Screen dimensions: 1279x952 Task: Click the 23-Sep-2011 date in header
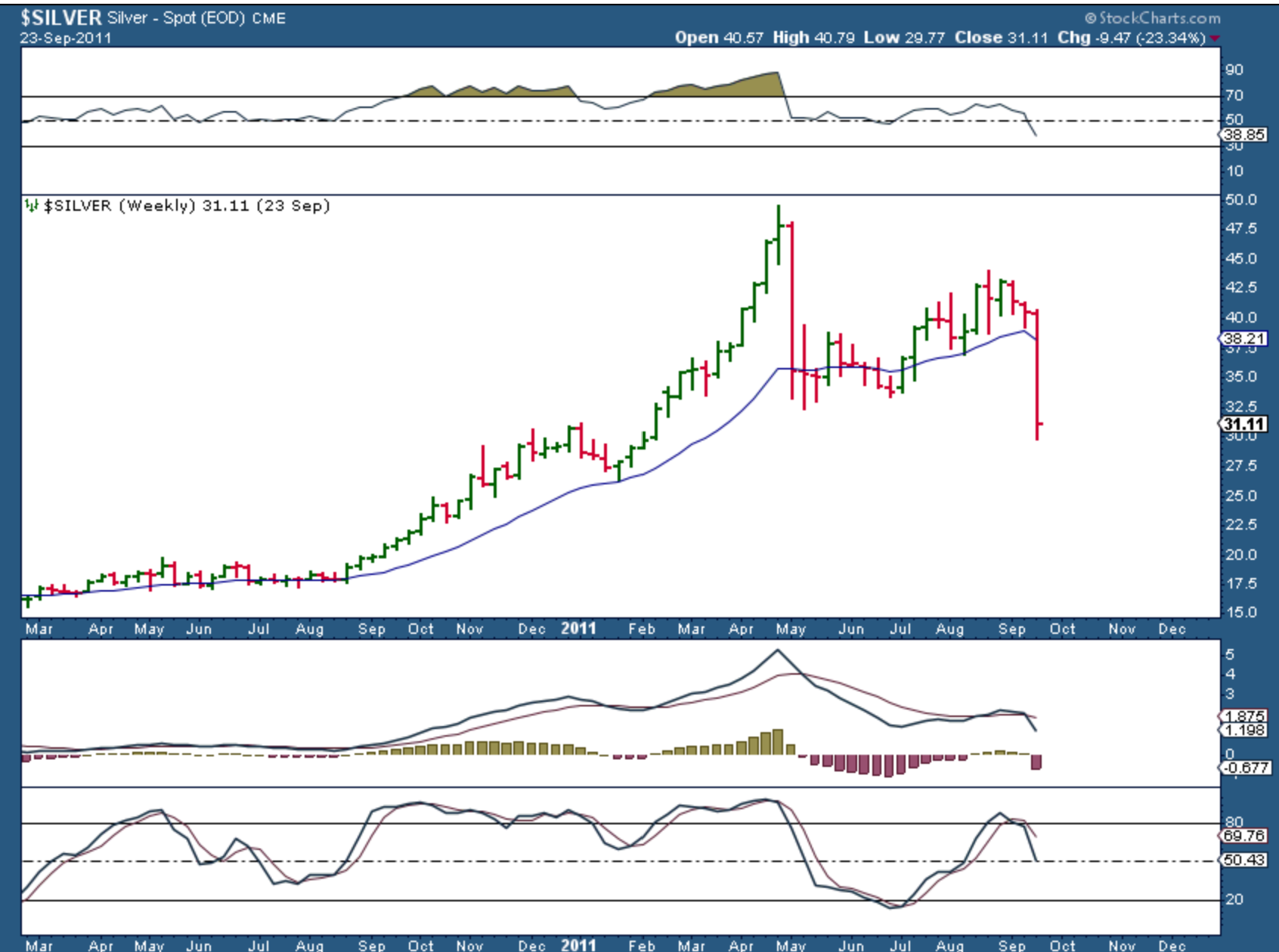(66, 38)
